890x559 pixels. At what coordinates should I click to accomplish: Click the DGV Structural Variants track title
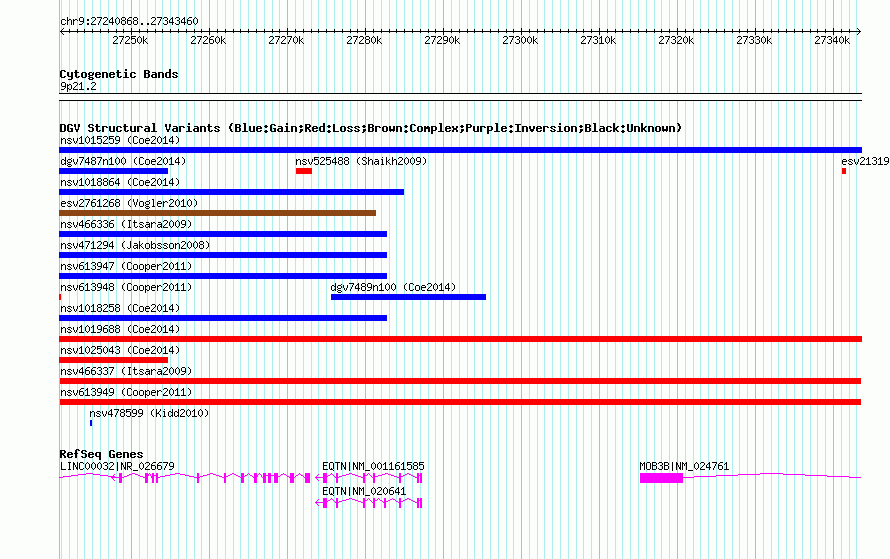(x=371, y=128)
